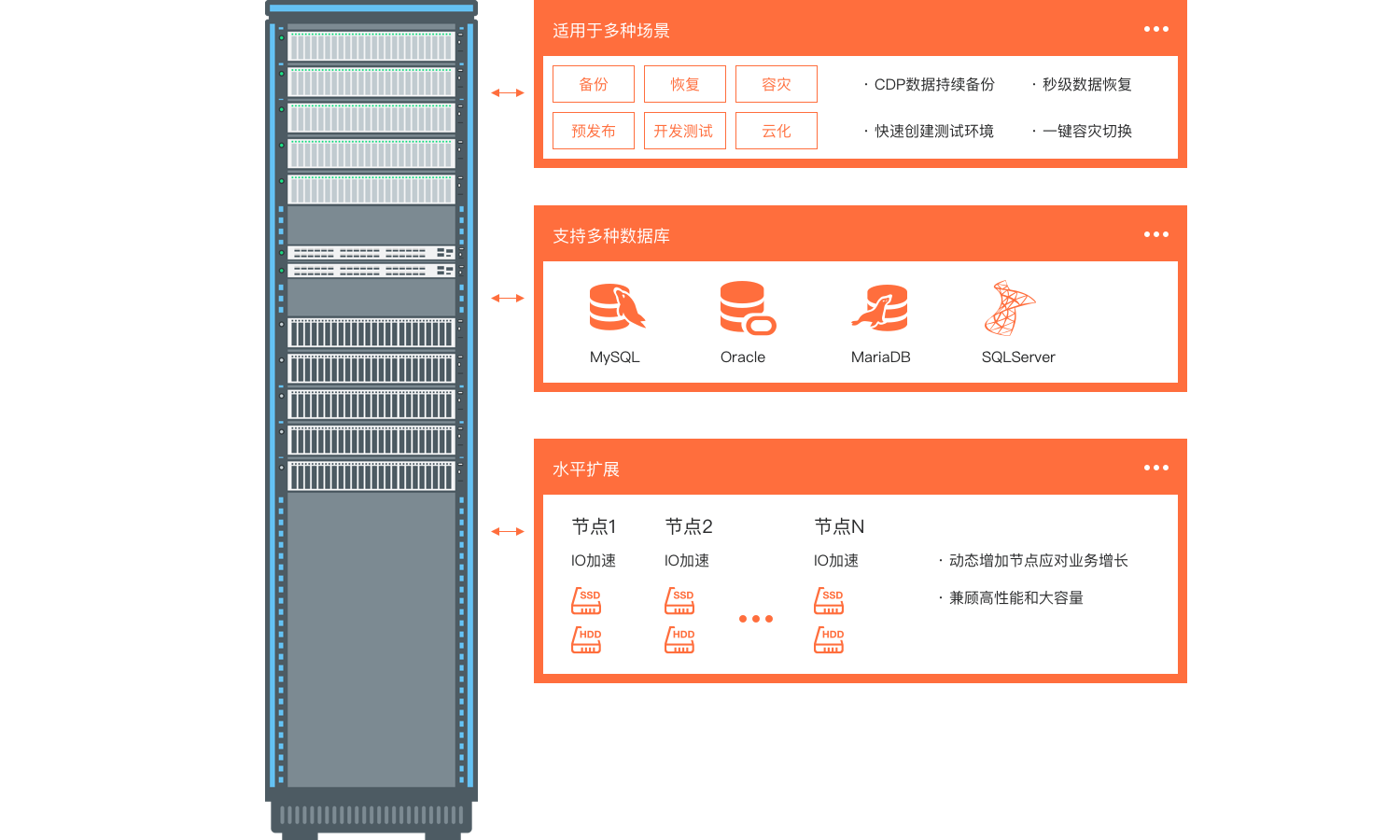The image size is (1400, 840).
Task: Click the text CDP数据持续备份
Action: (x=934, y=85)
